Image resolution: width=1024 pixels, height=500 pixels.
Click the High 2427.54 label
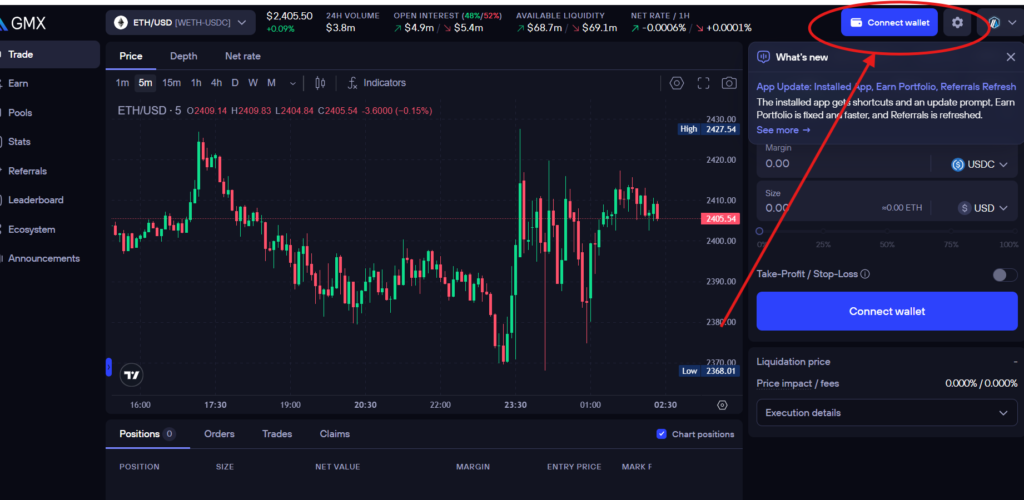coord(709,129)
